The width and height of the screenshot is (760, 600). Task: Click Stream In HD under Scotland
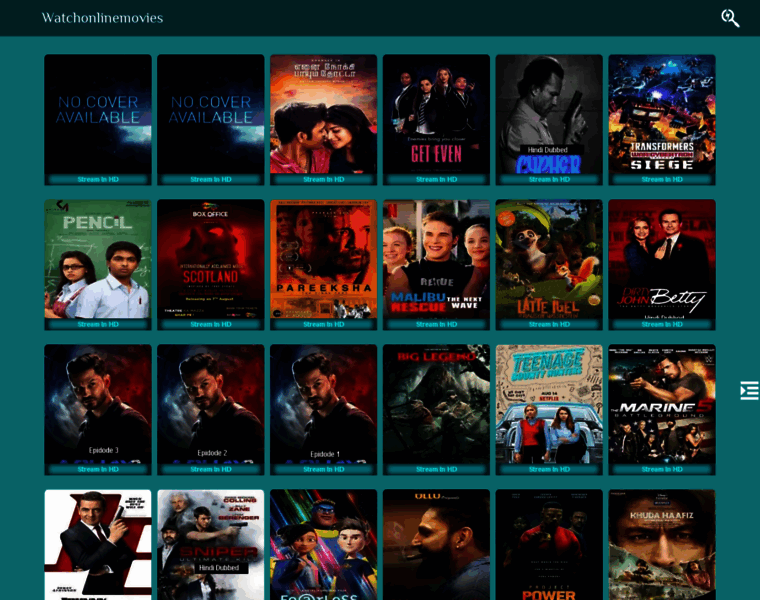(x=211, y=324)
